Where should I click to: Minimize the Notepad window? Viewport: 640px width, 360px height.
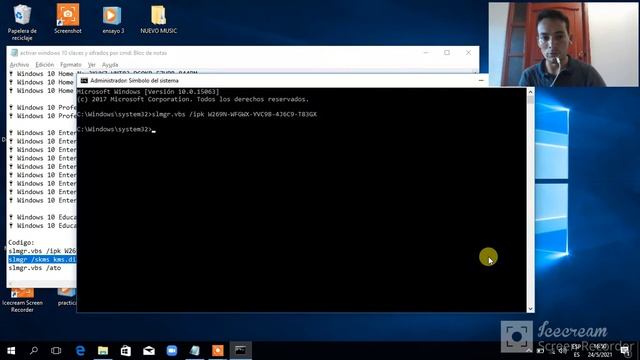427,53
